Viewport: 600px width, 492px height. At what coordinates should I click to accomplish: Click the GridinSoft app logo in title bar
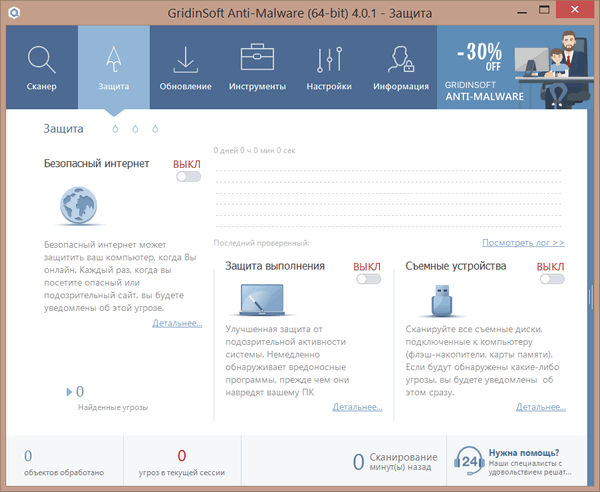[15, 13]
